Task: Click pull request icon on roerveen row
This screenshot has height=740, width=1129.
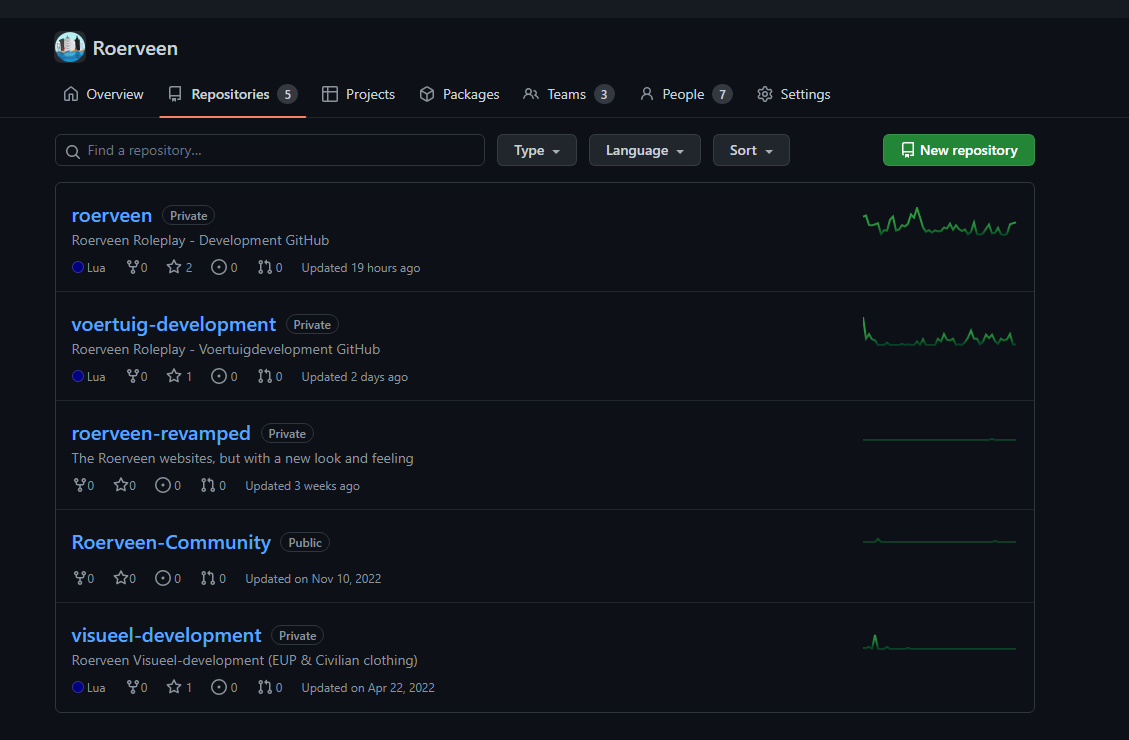Action: coord(264,268)
